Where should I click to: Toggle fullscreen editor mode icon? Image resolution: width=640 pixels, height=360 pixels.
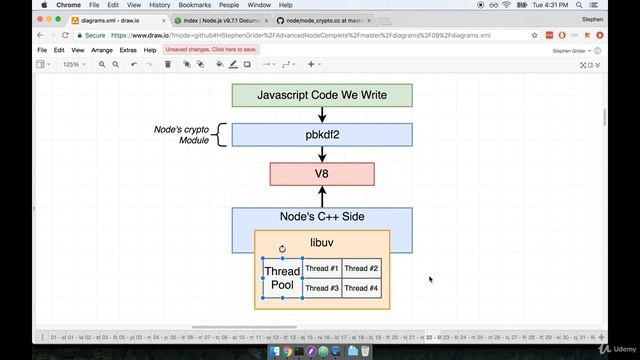tap(583, 65)
